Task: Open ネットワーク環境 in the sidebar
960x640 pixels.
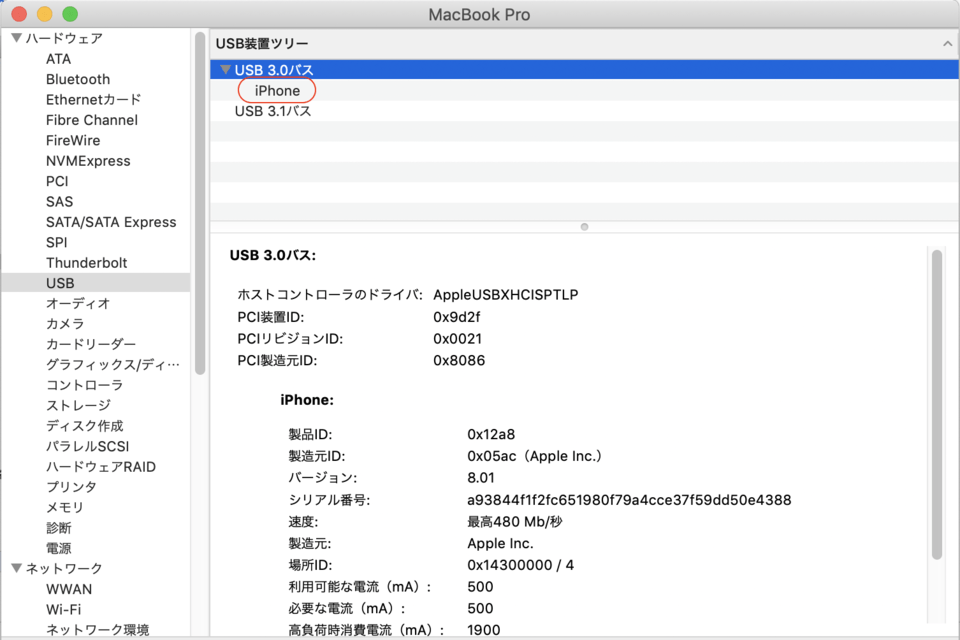Action: (x=97, y=630)
